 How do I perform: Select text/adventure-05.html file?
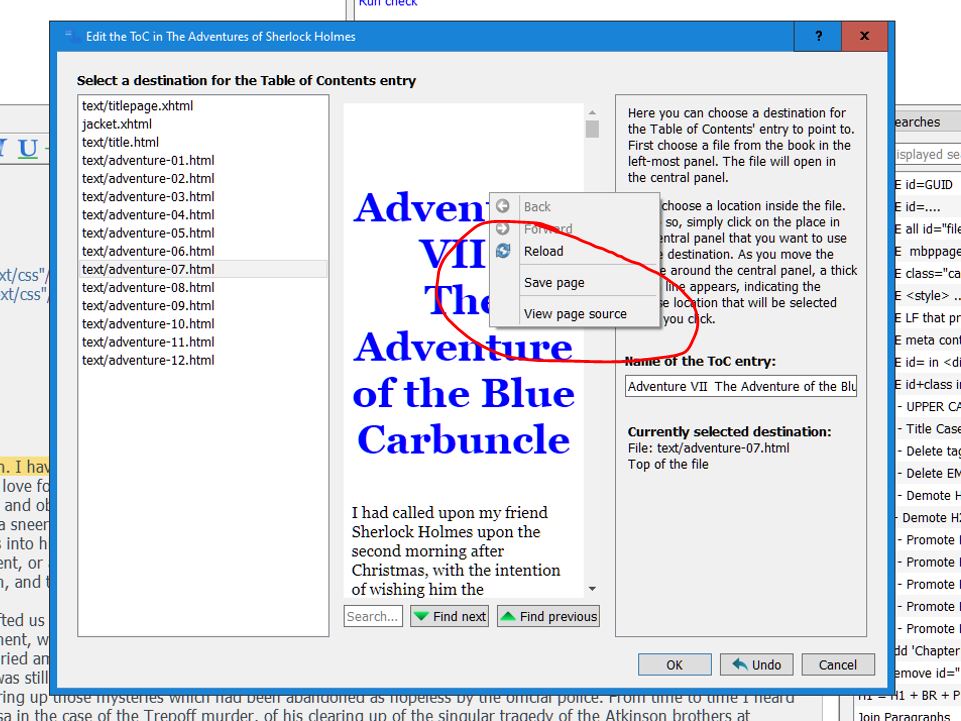pos(203,233)
